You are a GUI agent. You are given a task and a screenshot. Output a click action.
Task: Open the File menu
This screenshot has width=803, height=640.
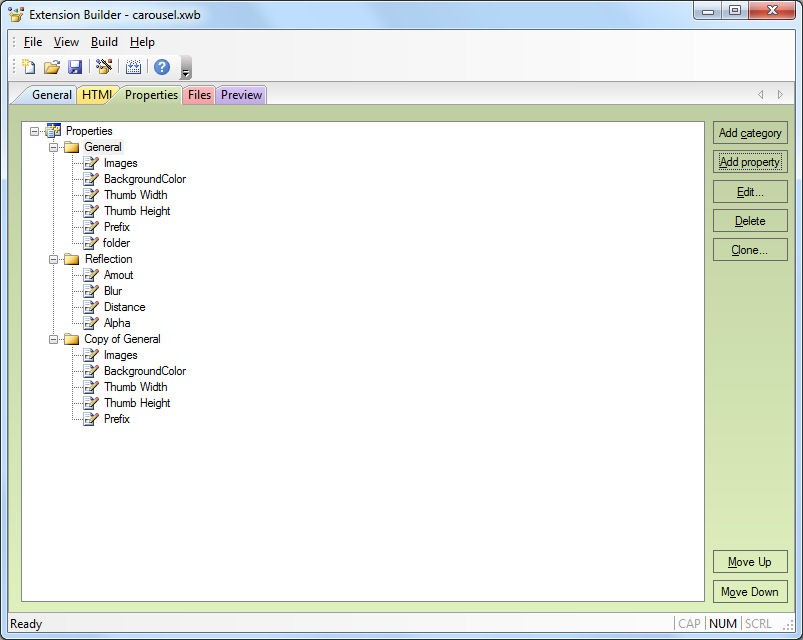(x=33, y=42)
